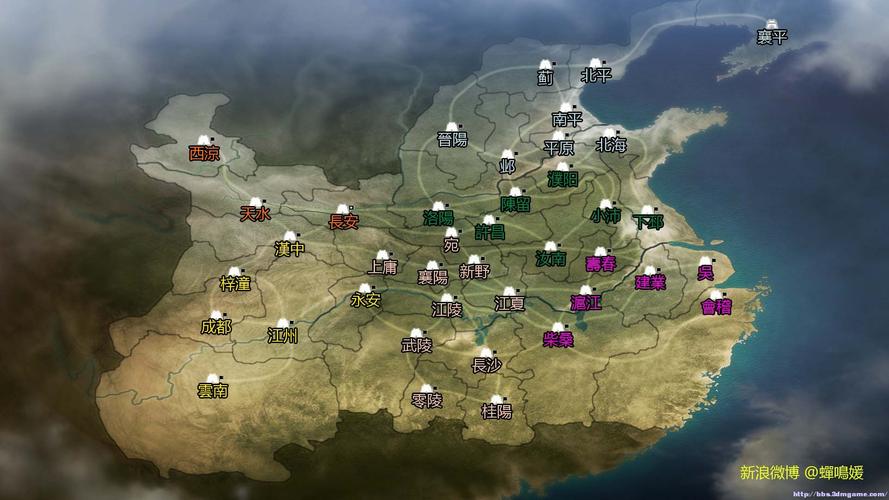889x500 pixels.
Task: Select the 新野 label
Action: (x=475, y=272)
